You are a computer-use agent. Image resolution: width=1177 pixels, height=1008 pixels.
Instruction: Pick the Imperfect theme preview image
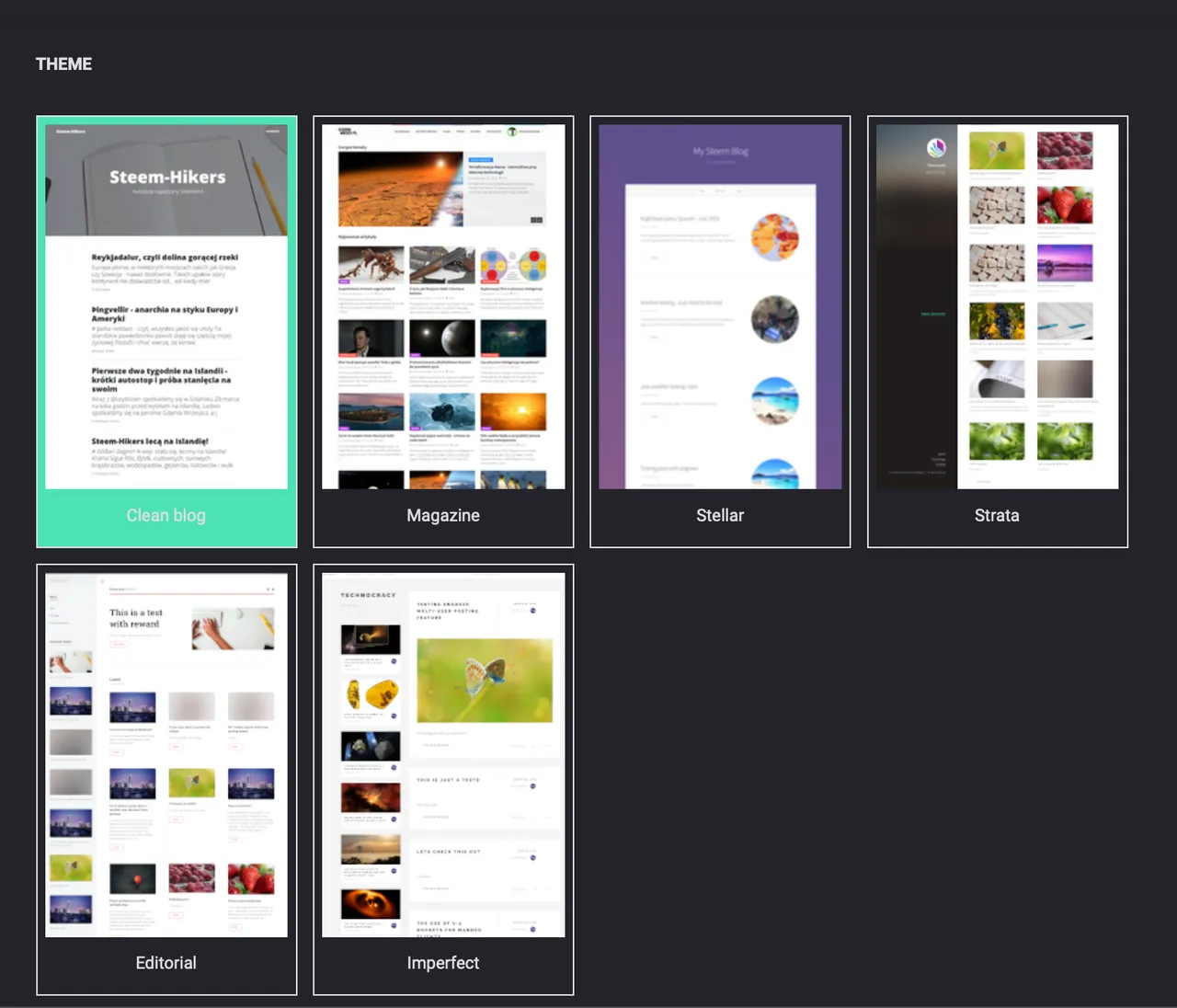tap(443, 755)
